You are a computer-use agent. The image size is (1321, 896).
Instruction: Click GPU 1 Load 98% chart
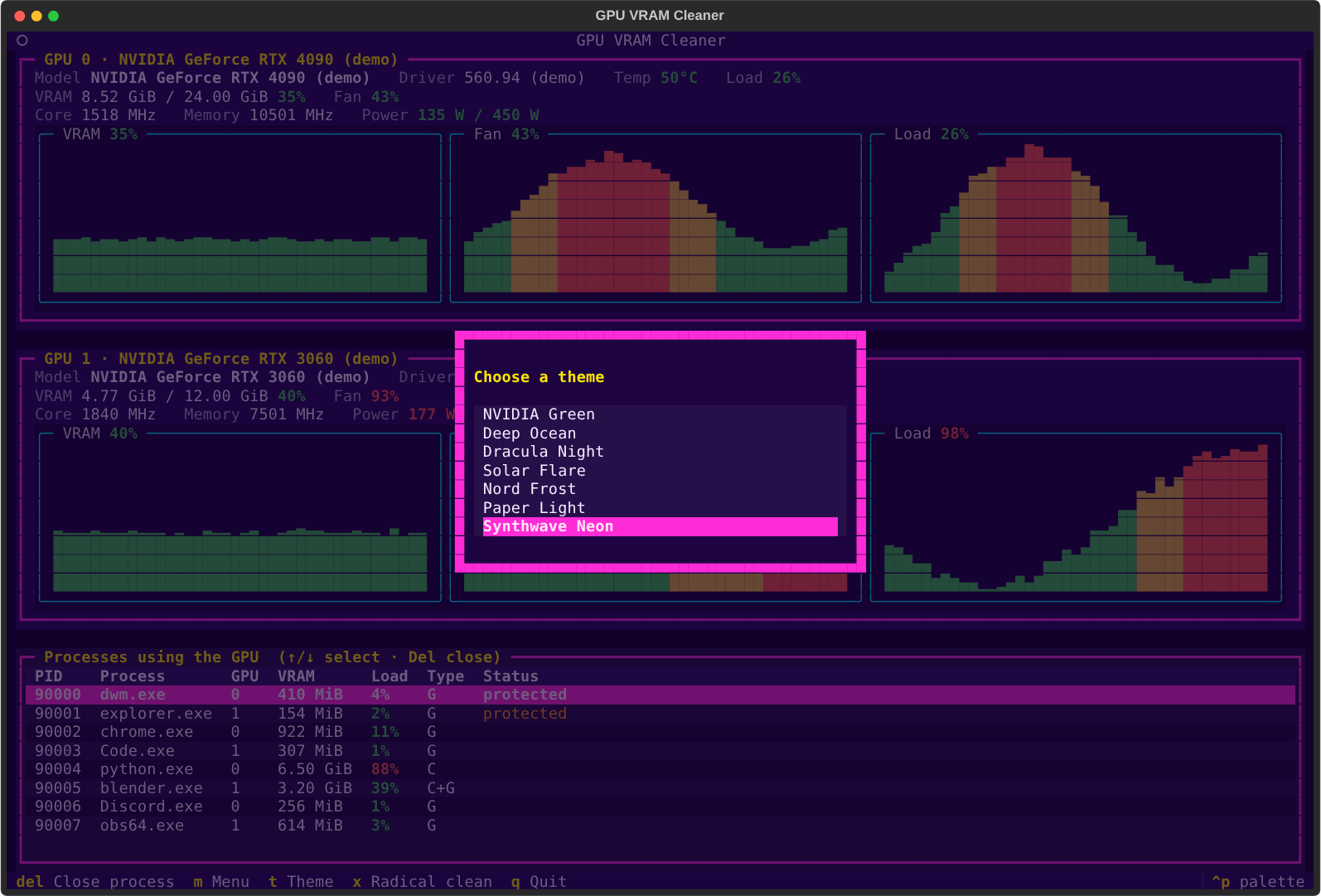point(1076,517)
